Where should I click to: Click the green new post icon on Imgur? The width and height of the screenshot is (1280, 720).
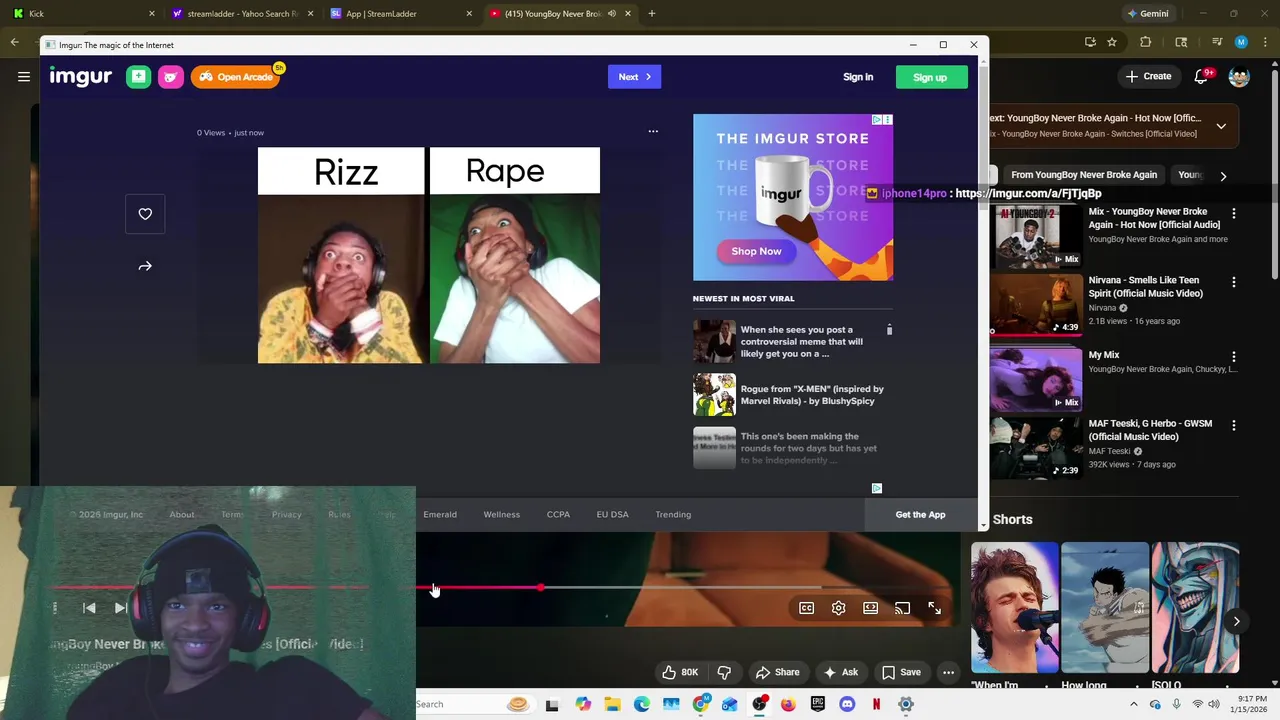click(x=138, y=77)
